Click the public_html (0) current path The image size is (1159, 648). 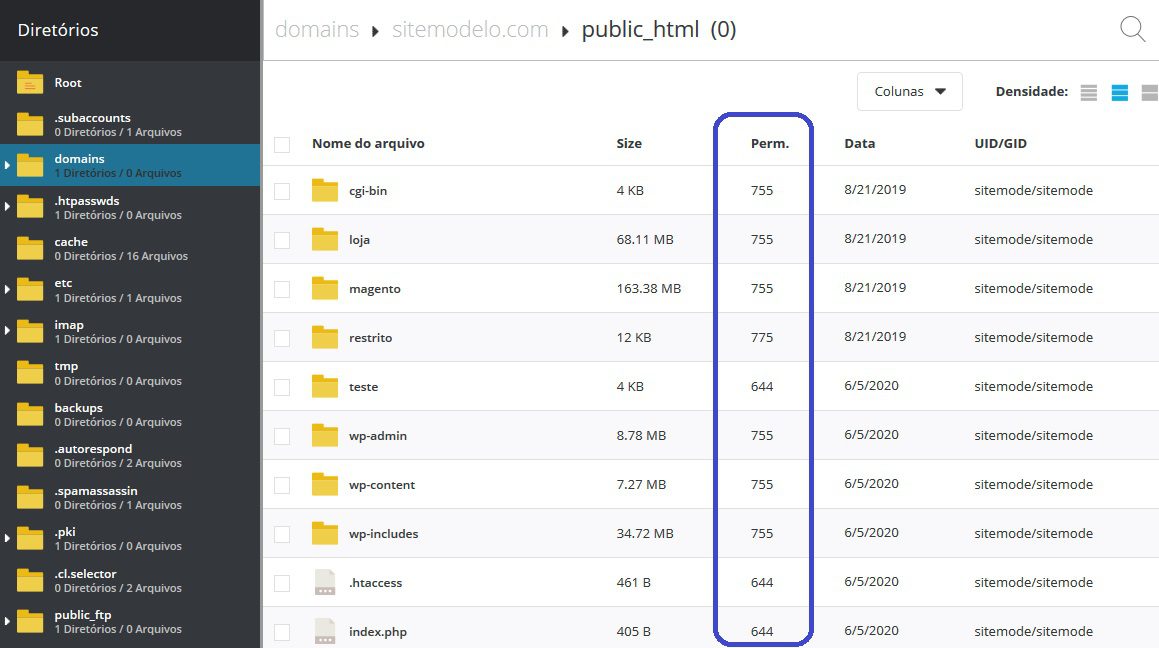tap(659, 30)
